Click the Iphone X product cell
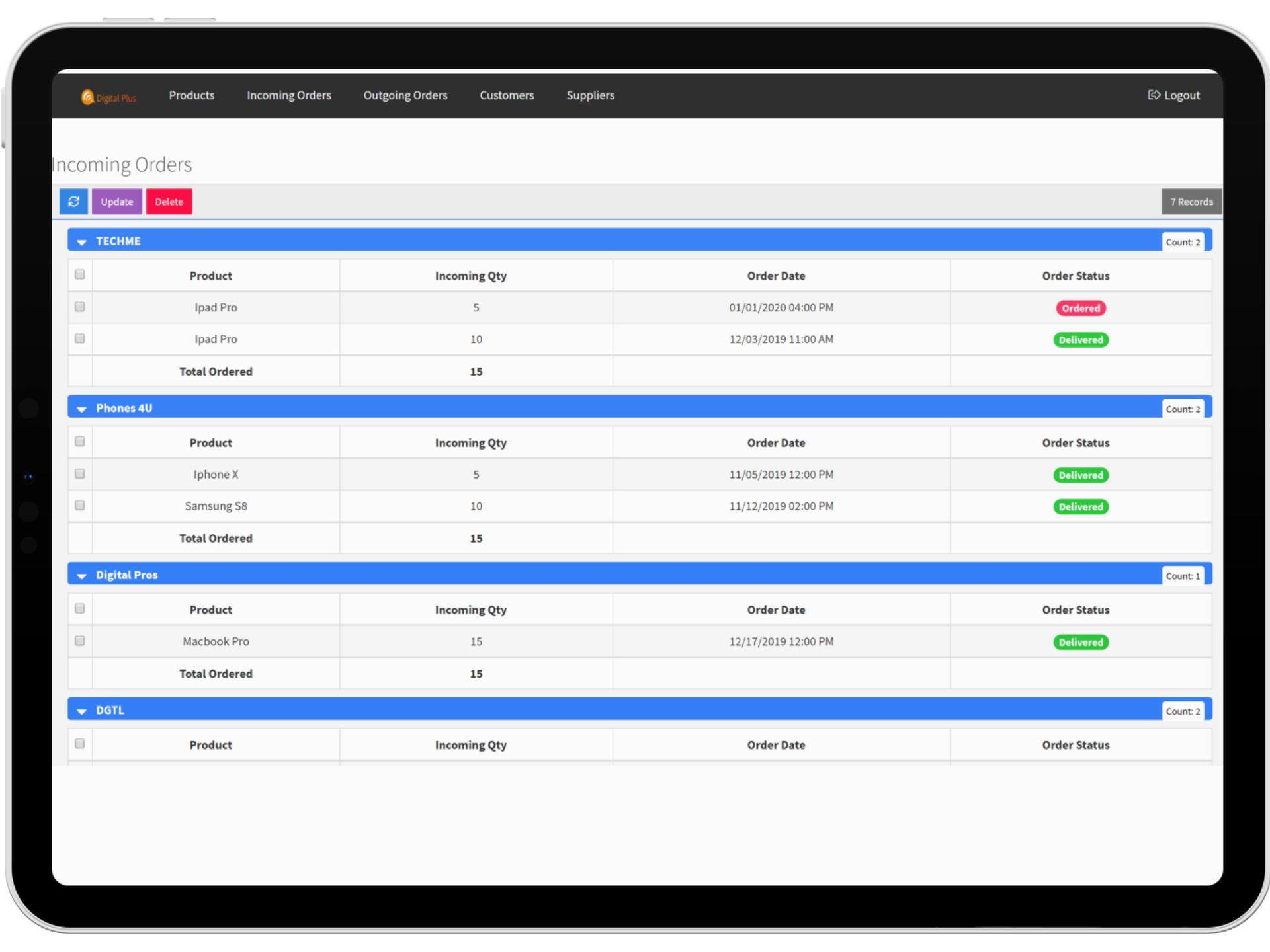1270x952 pixels. pyautogui.click(x=216, y=475)
